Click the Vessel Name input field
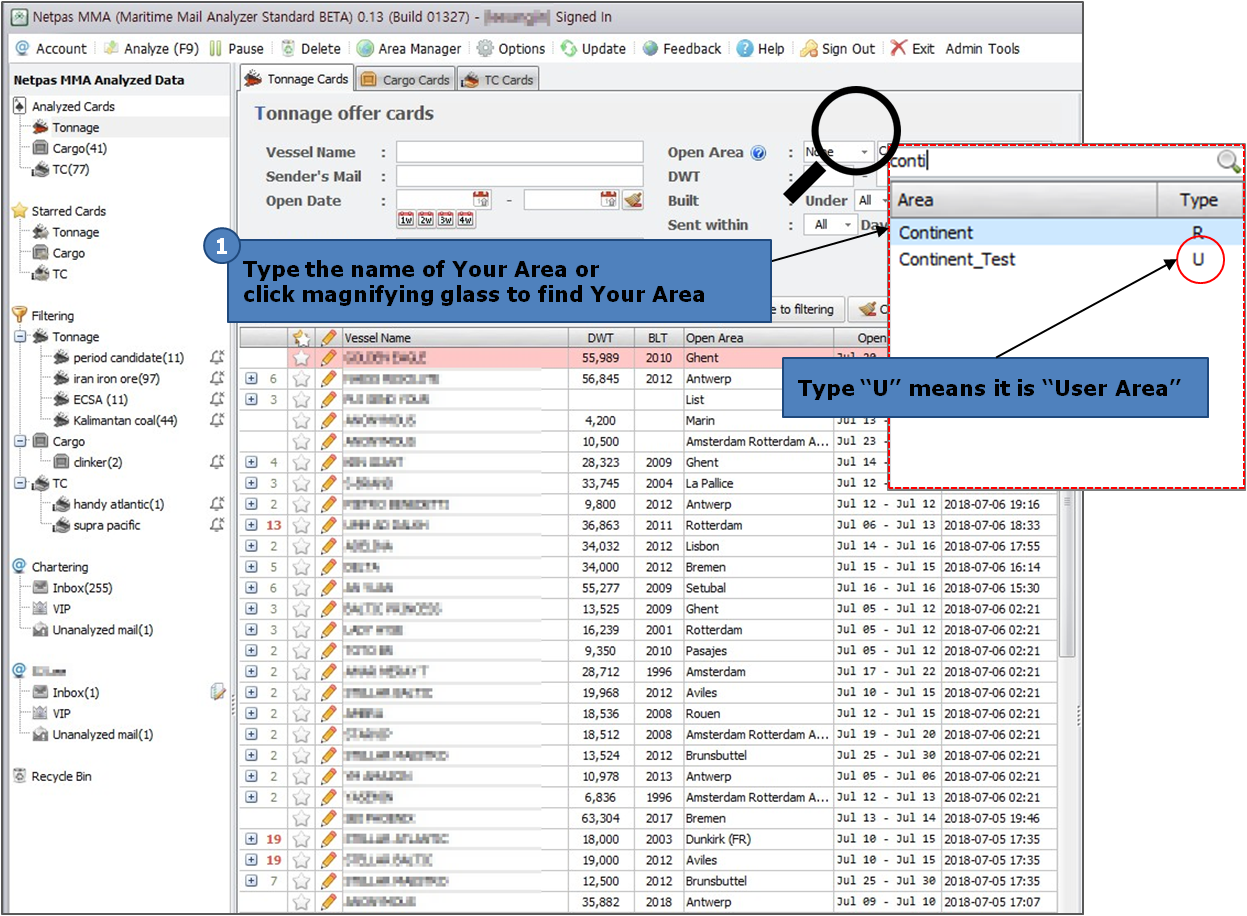The width and height of the screenshot is (1247, 916). pos(520,152)
